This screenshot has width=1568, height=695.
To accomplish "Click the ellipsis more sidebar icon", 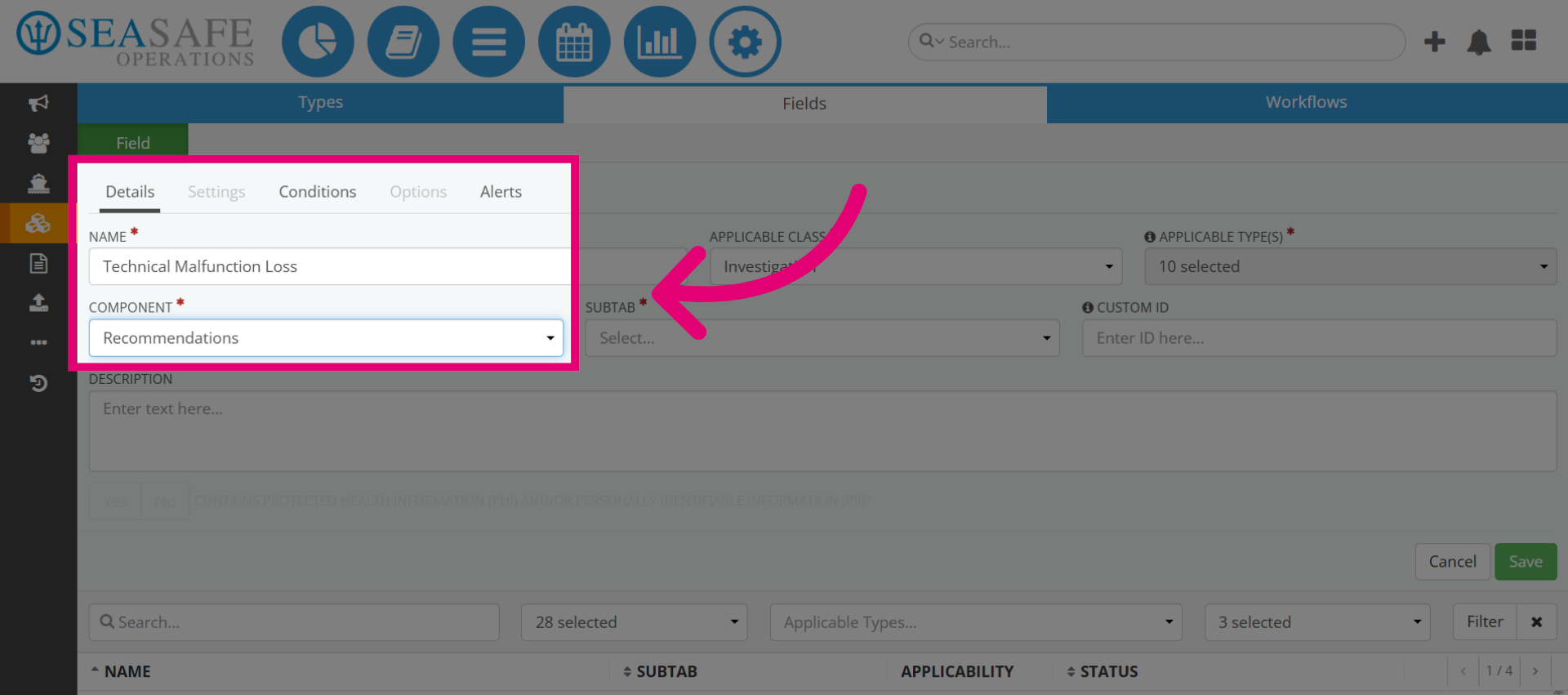I will (x=38, y=342).
